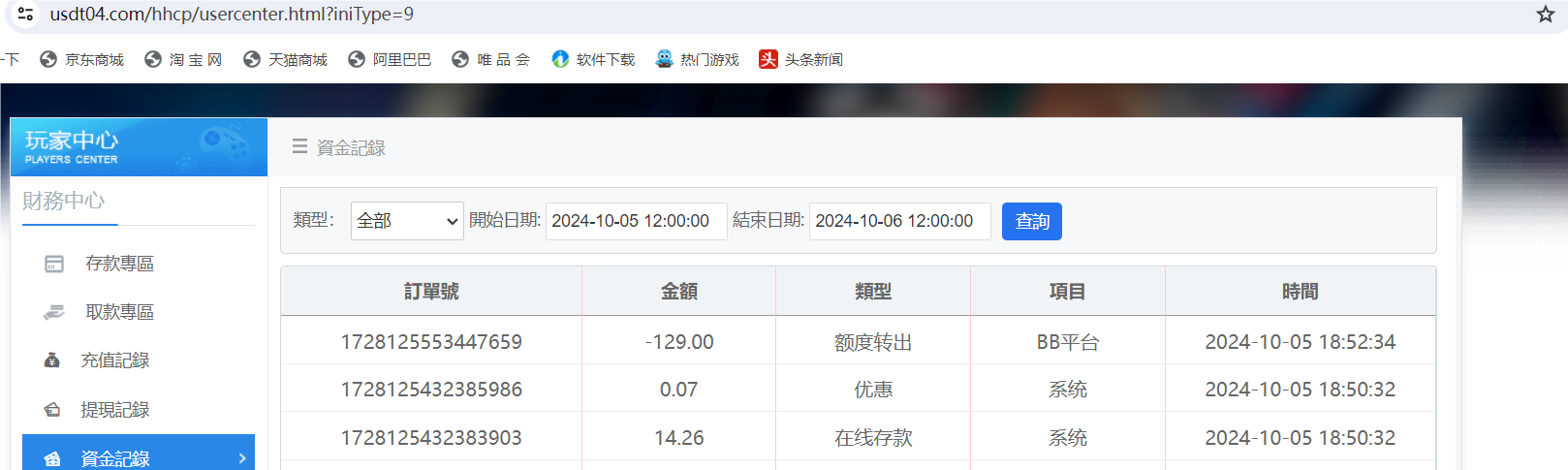
Task: Click the hamburger icon beside 資金記錄 heading
Action: click(299, 146)
